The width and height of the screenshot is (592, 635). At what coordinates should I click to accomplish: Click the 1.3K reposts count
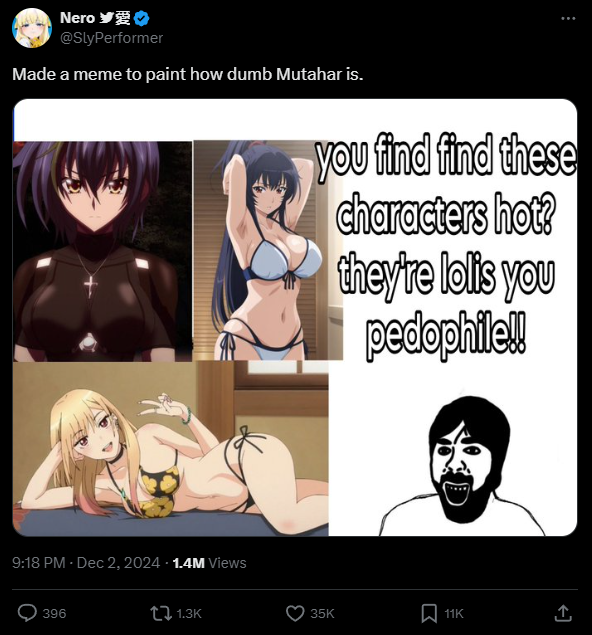pos(189,614)
